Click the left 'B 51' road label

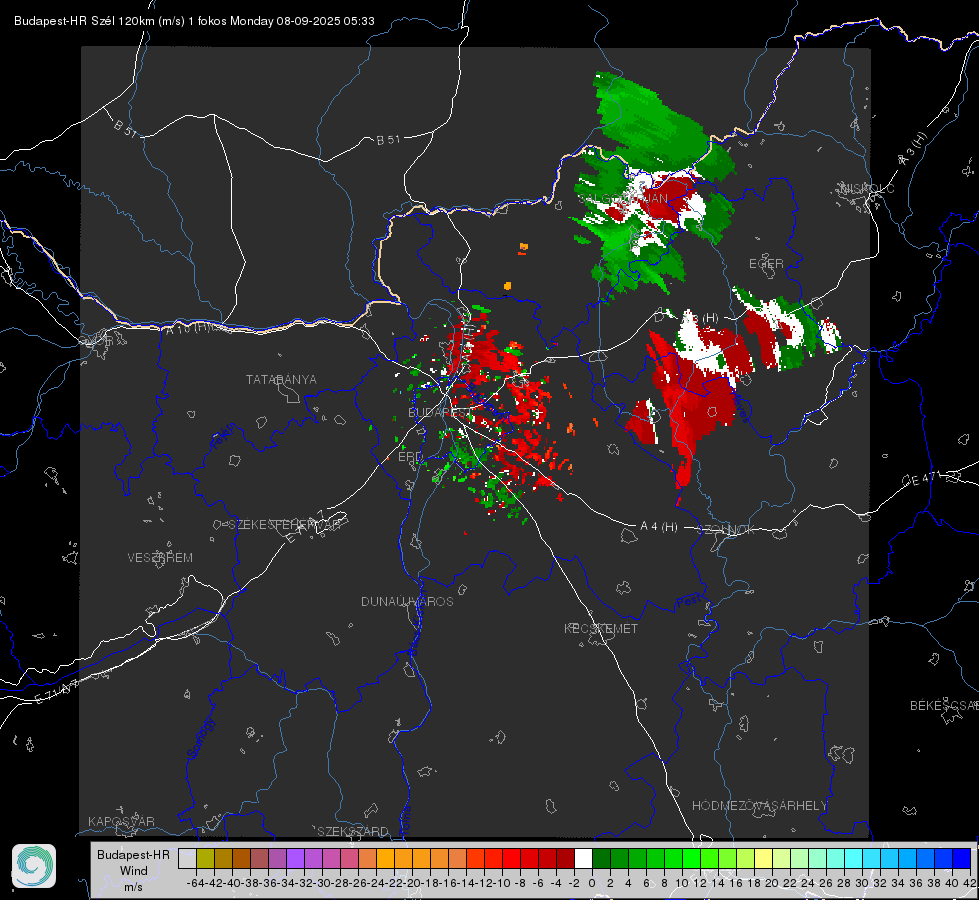click(125, 128)
